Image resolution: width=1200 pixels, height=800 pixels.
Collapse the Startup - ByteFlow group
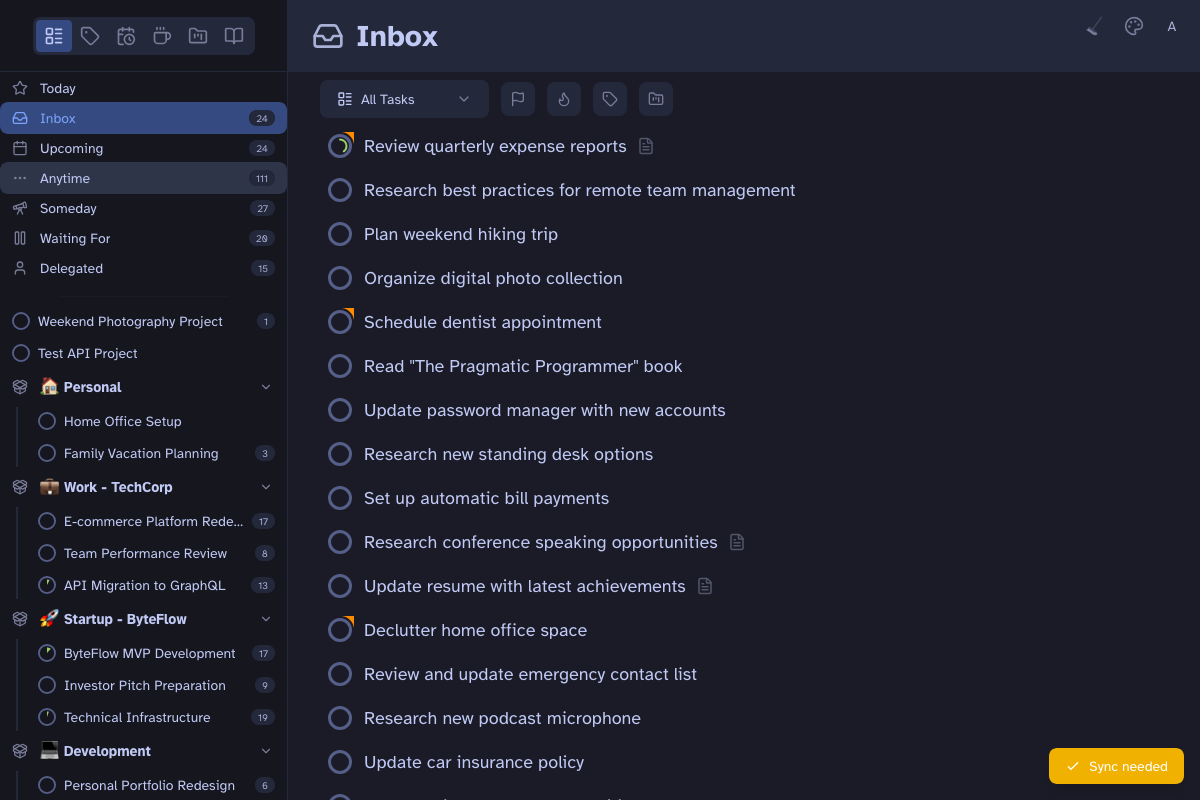coord(266,619)
